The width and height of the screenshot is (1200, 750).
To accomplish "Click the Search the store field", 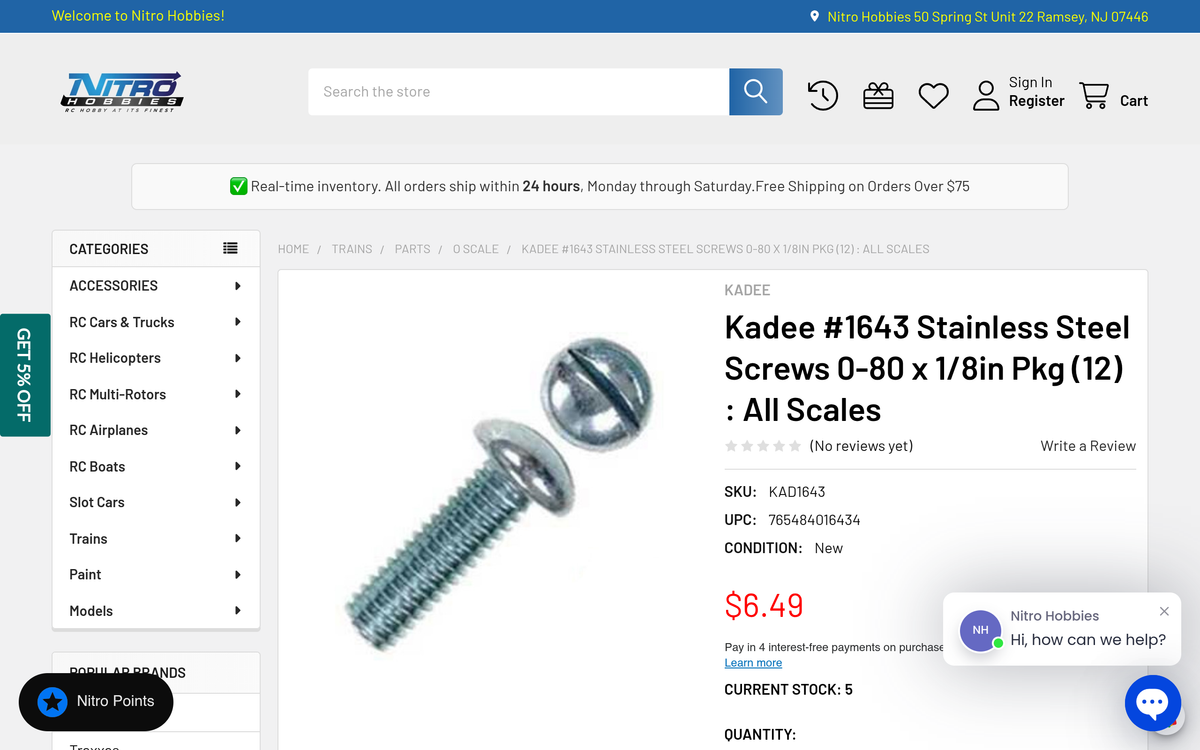I will 519,92.
